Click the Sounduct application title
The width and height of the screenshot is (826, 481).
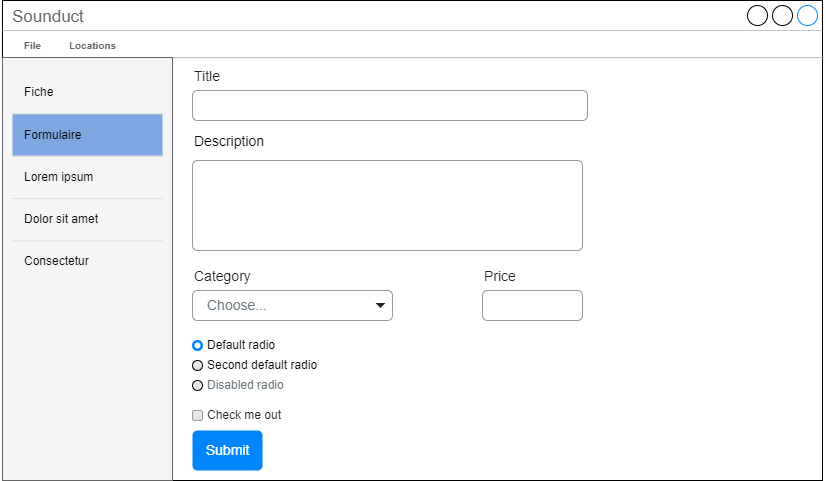[48, 16]
